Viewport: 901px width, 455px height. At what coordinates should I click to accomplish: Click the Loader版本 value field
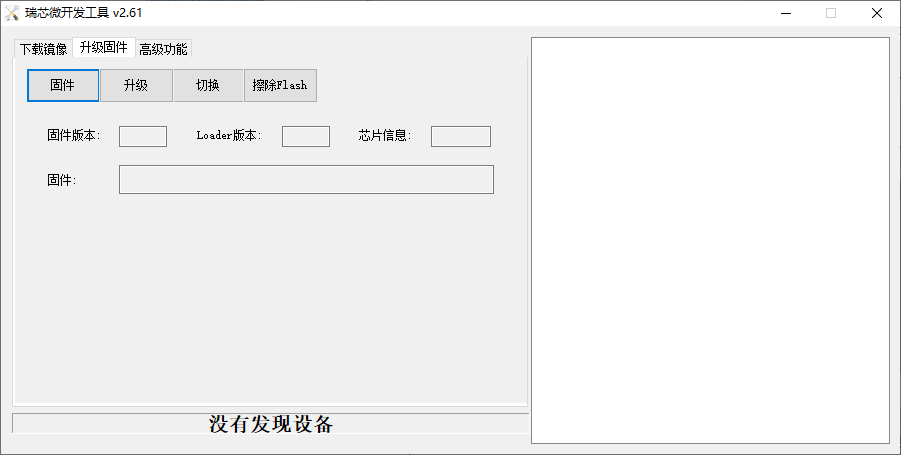(x=306, y=137)
